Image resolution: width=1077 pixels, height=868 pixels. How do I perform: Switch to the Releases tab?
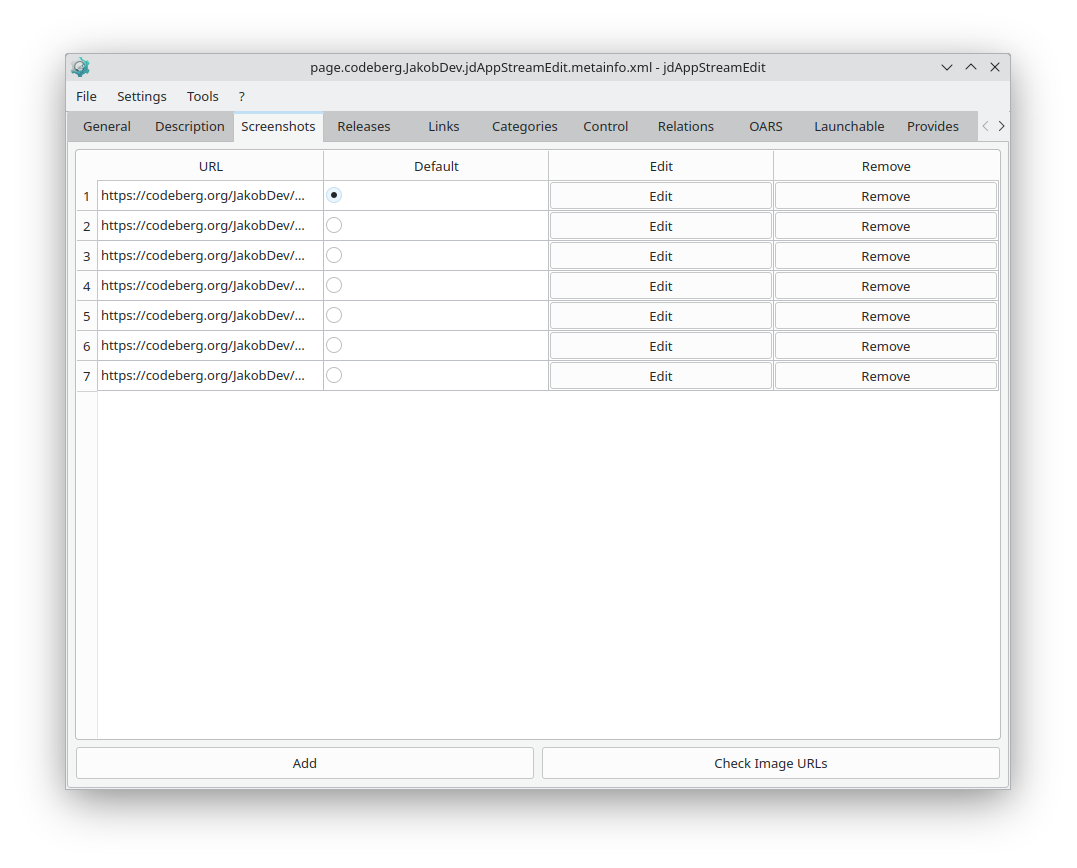(363, 126)
